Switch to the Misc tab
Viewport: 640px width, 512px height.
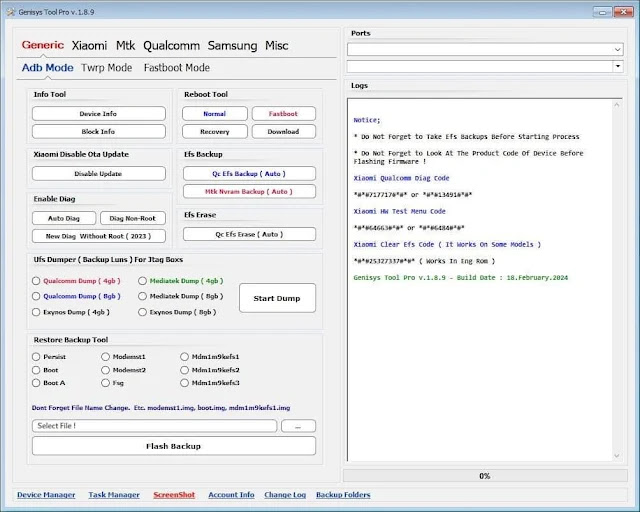pyautogui.click(x=277, y=45)
